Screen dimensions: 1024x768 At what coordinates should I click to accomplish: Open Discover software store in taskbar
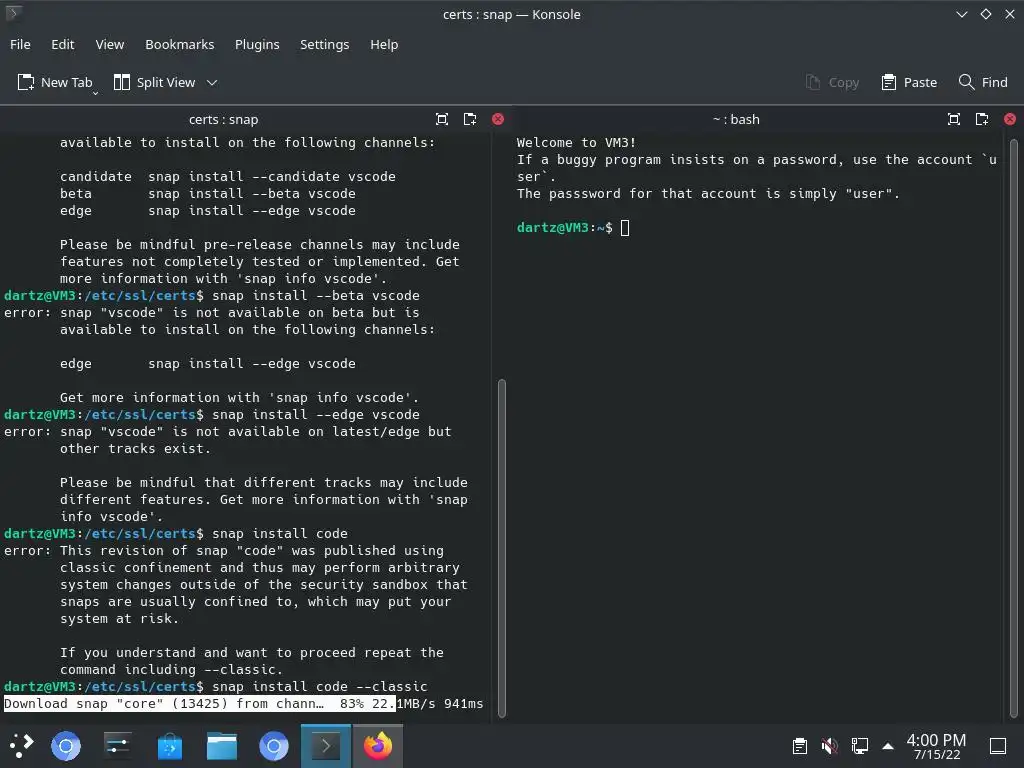[170, 746]
